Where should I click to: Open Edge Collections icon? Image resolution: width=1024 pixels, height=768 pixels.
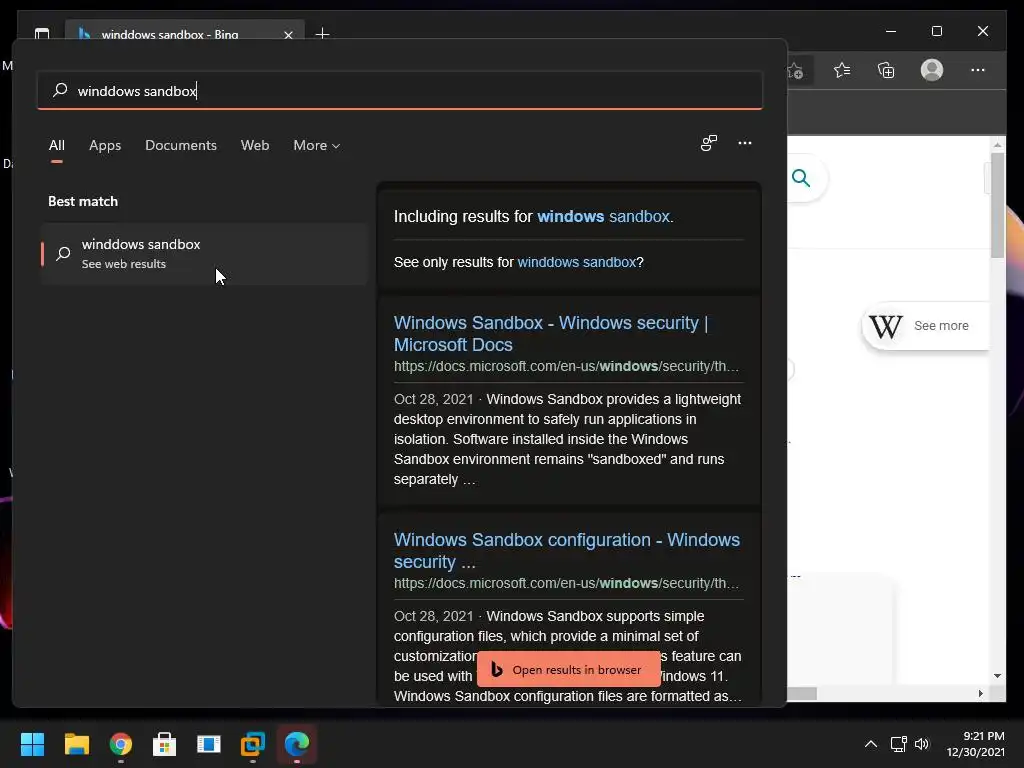[886, 70]
